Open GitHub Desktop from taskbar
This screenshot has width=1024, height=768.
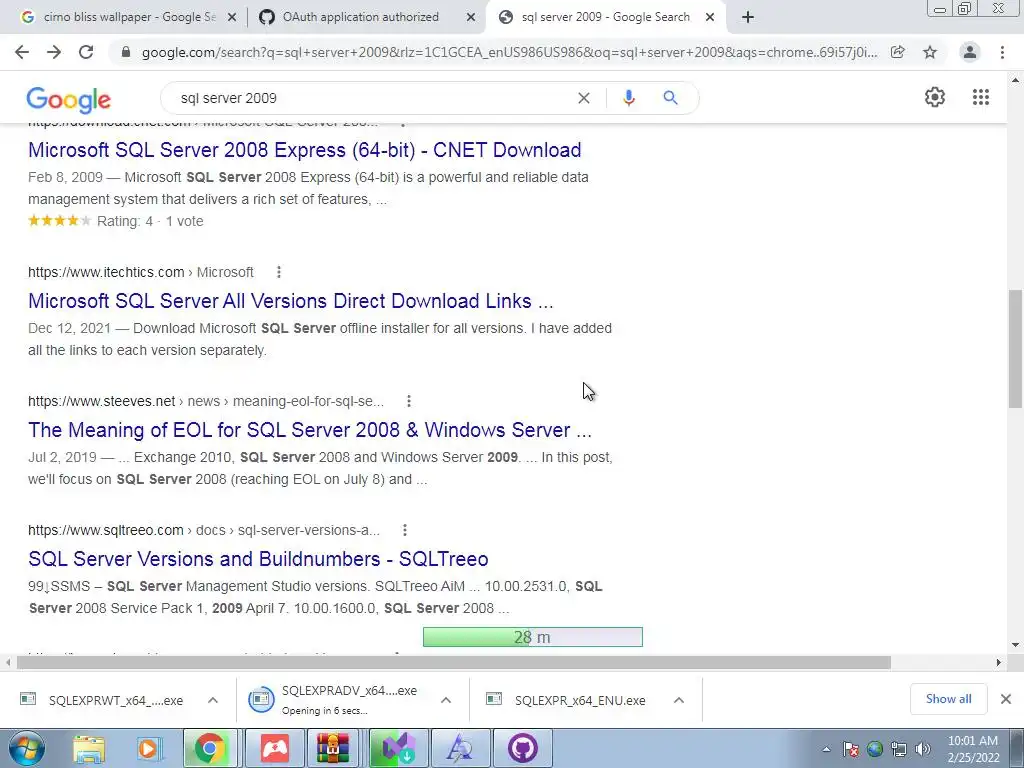(522, 748)
